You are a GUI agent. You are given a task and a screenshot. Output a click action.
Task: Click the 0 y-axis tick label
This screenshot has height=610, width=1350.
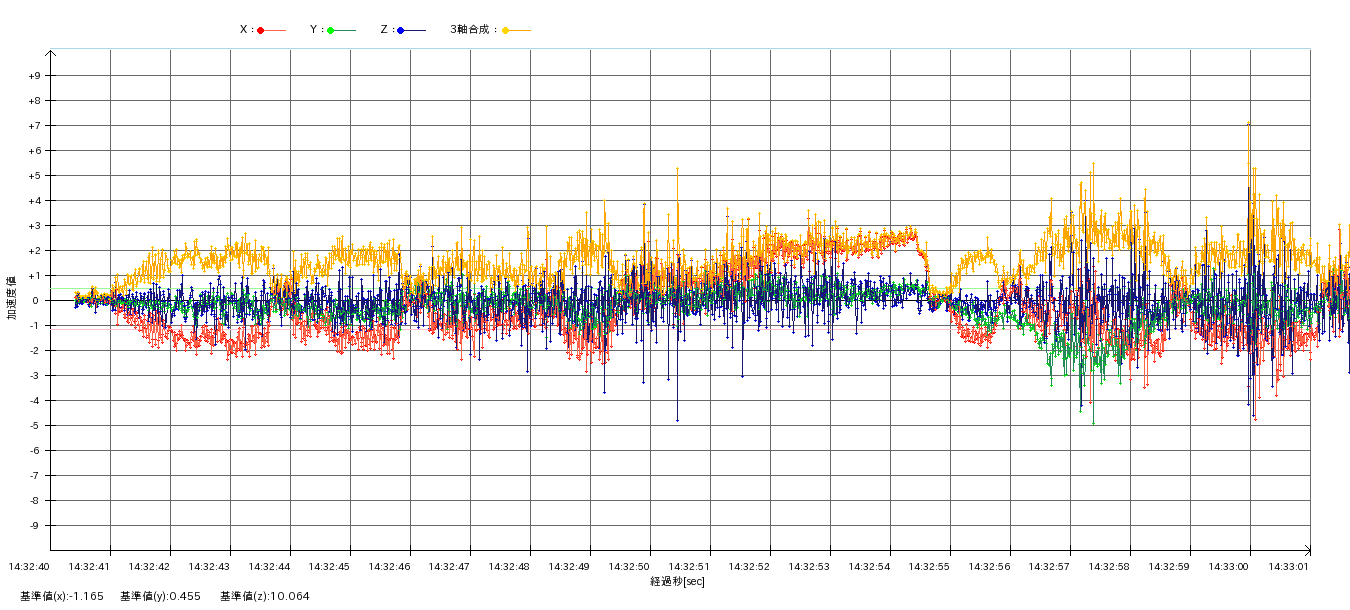pyautogui.click(x=34, y=301)
